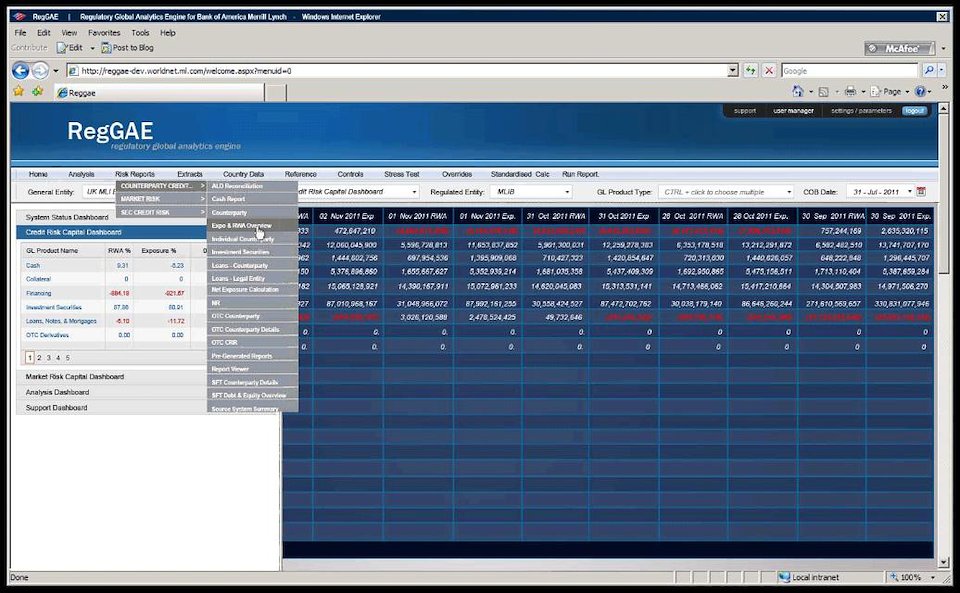The width and height of the screenshot is (960, 593).
Task: Switch to the Reggae browser tab
Action: tap(159, 93)
